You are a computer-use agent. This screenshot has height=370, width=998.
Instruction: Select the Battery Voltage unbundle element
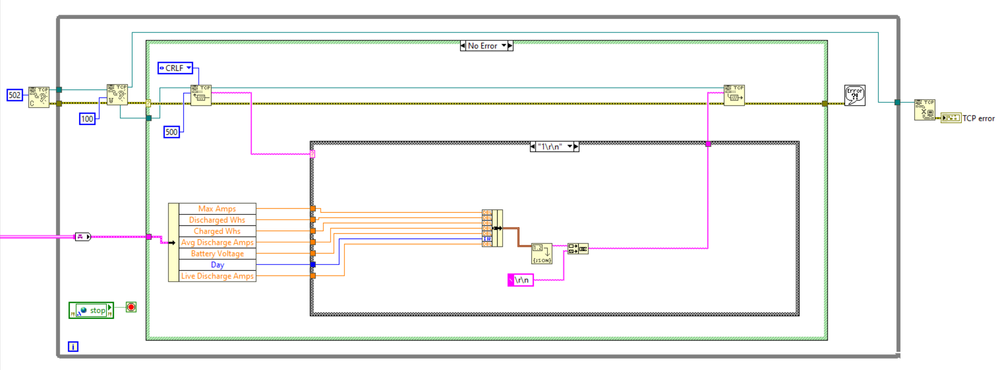click(x=218, y=253)
